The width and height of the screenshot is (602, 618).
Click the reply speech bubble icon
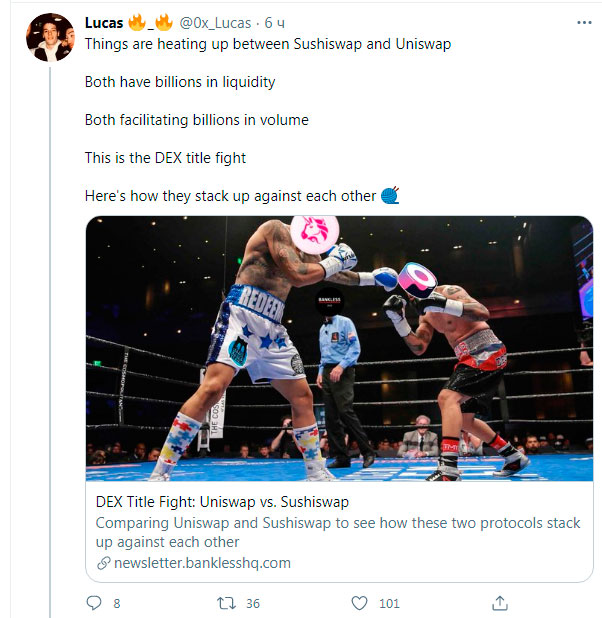click(95, 603)
